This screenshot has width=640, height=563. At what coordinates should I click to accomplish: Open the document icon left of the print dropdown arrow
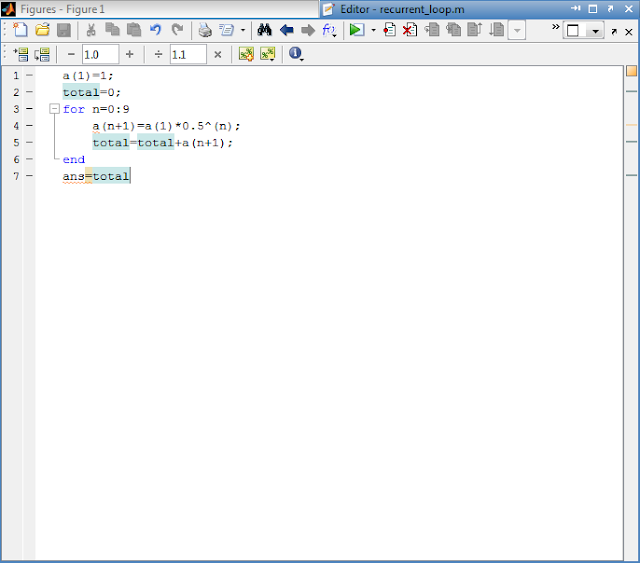[227, 30]
